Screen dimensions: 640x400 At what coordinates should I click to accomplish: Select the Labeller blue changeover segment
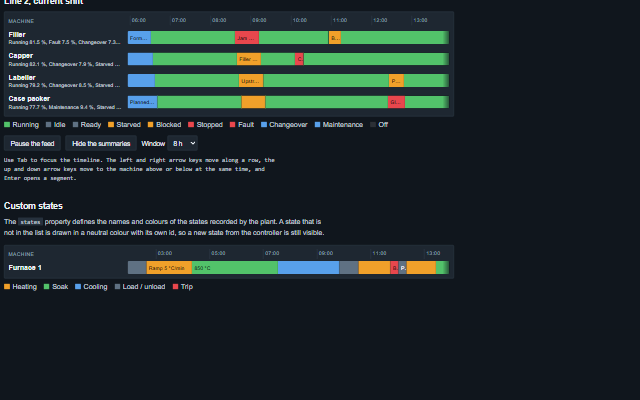[x=141, y=80]
